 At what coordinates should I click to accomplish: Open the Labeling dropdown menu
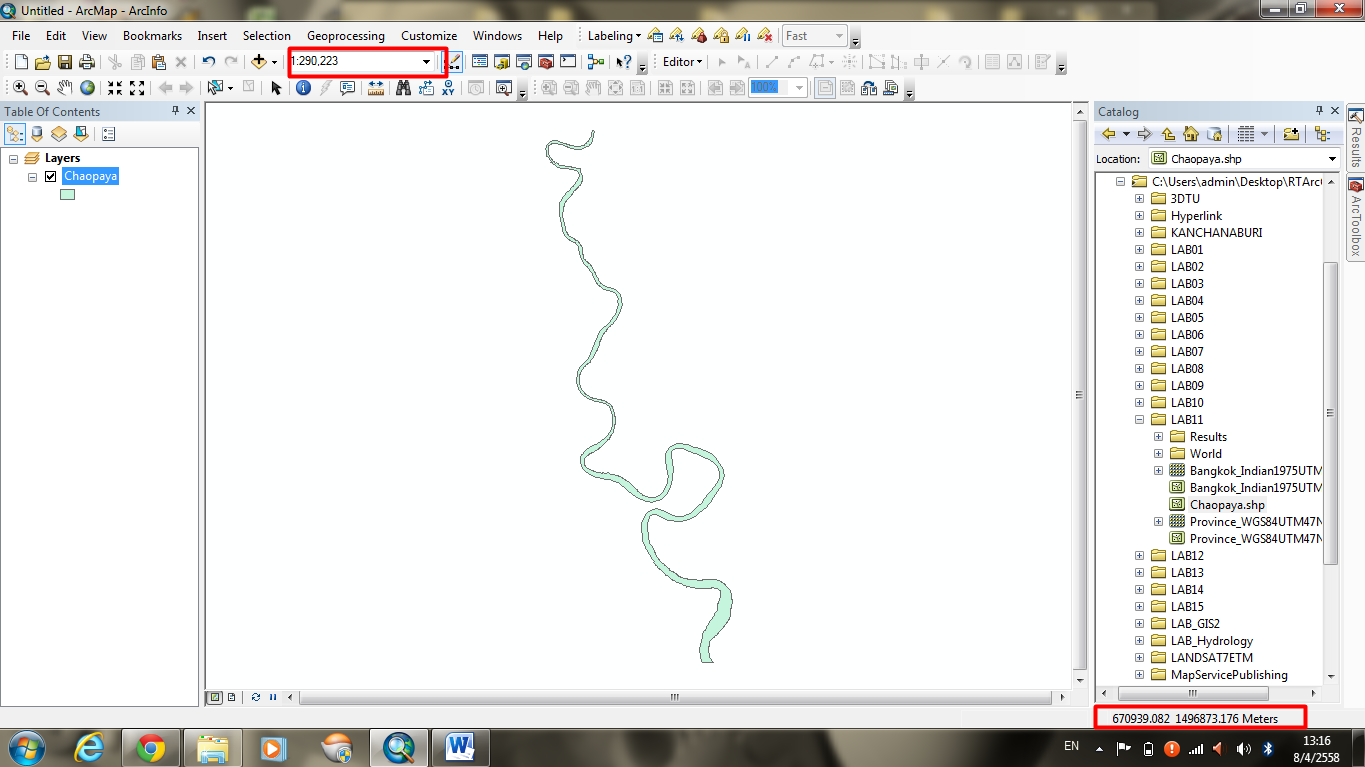[614, 36]
